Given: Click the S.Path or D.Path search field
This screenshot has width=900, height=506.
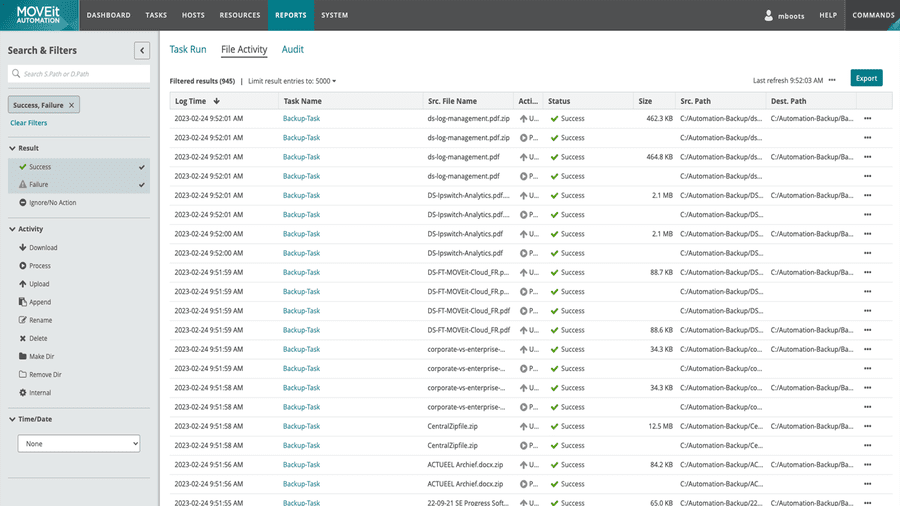Looking at the screenshot, I should point(79,74).
